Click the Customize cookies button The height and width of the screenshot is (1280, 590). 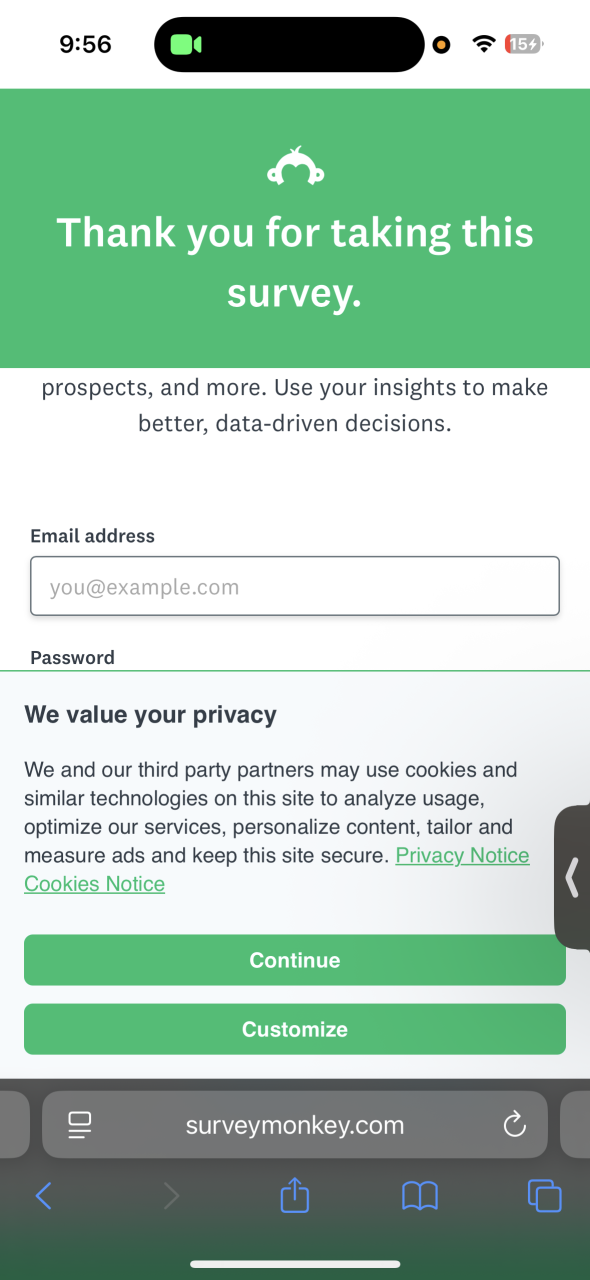pyautogui.click(x=295, y=1029)
